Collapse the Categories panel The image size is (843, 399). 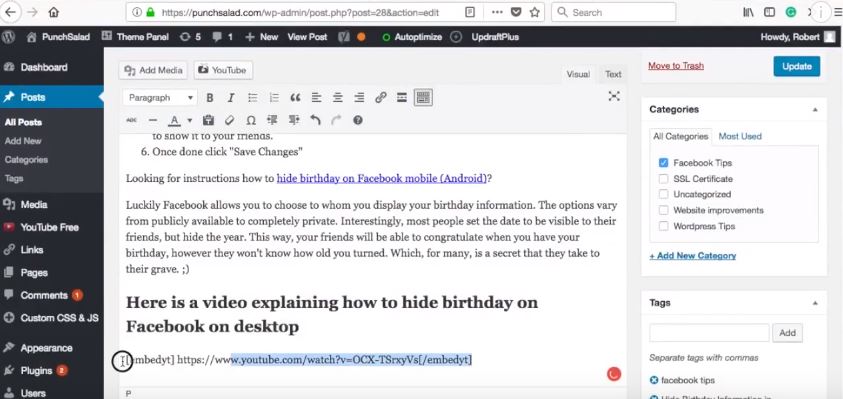815,110
